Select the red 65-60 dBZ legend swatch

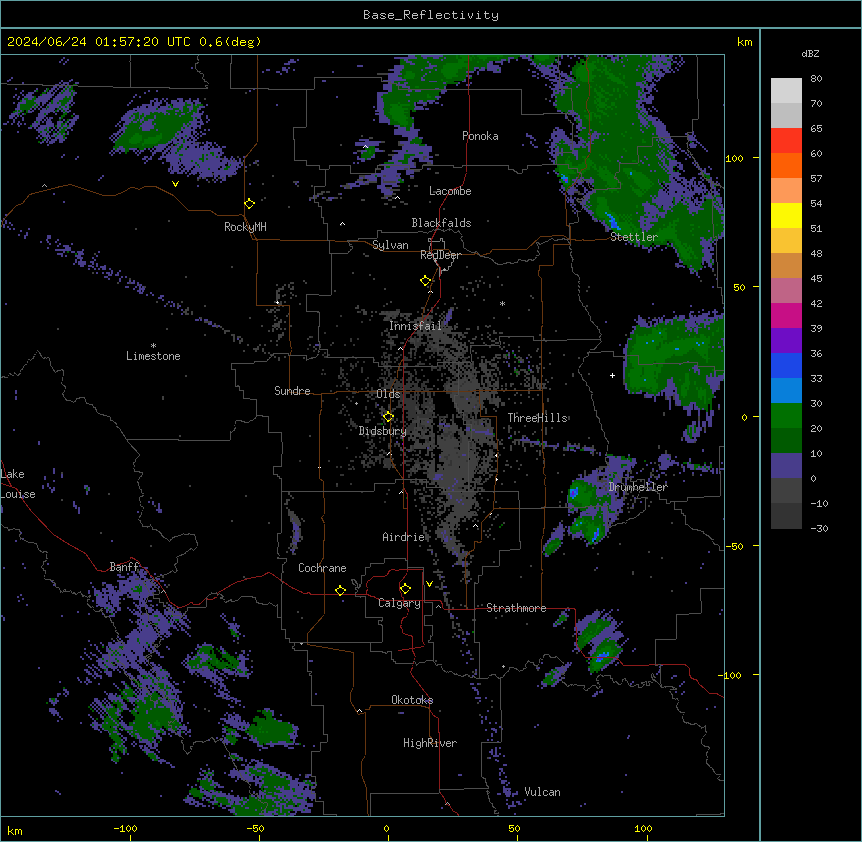pos(786,141)
